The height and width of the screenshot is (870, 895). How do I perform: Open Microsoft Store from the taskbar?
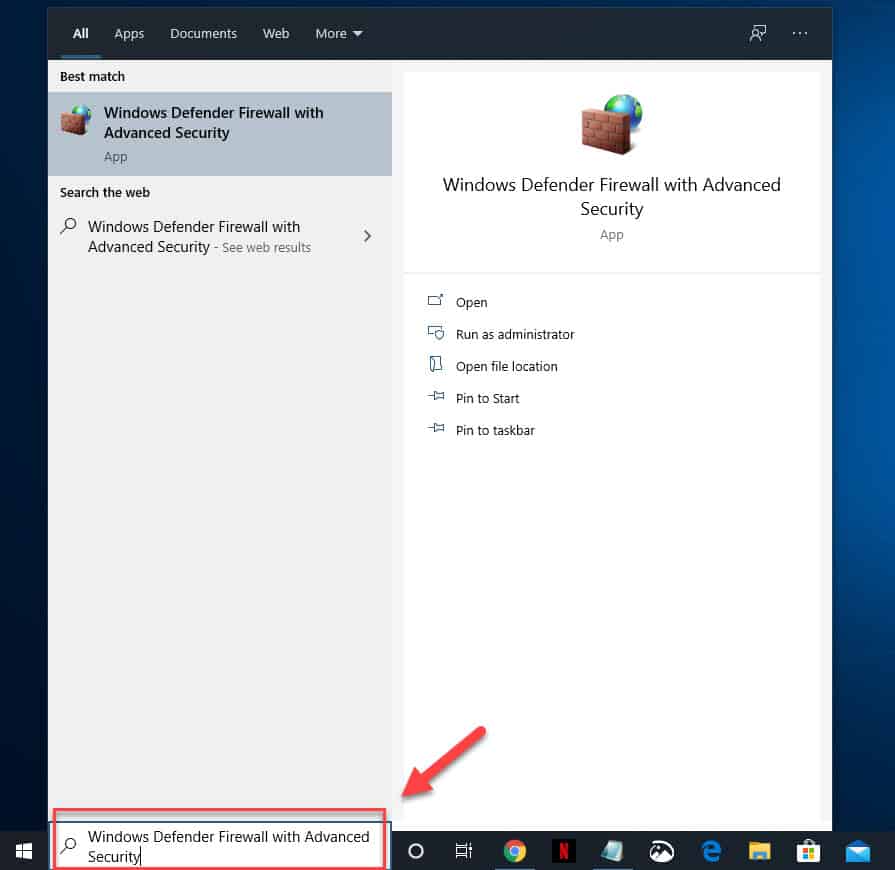click(x=808, y=851)
